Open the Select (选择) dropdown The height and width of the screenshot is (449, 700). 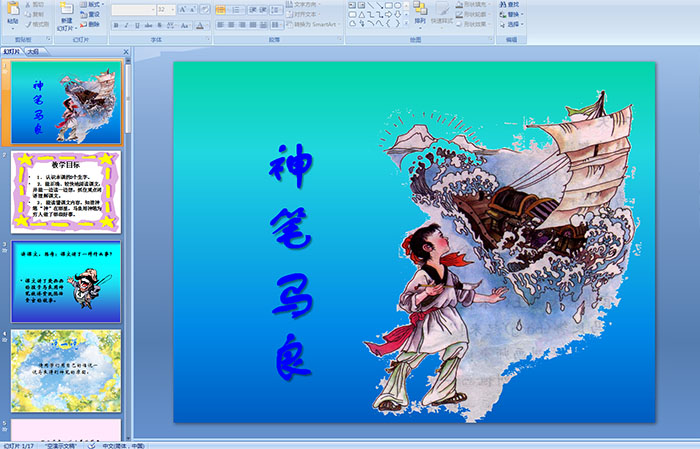click(x=512, y=24)
